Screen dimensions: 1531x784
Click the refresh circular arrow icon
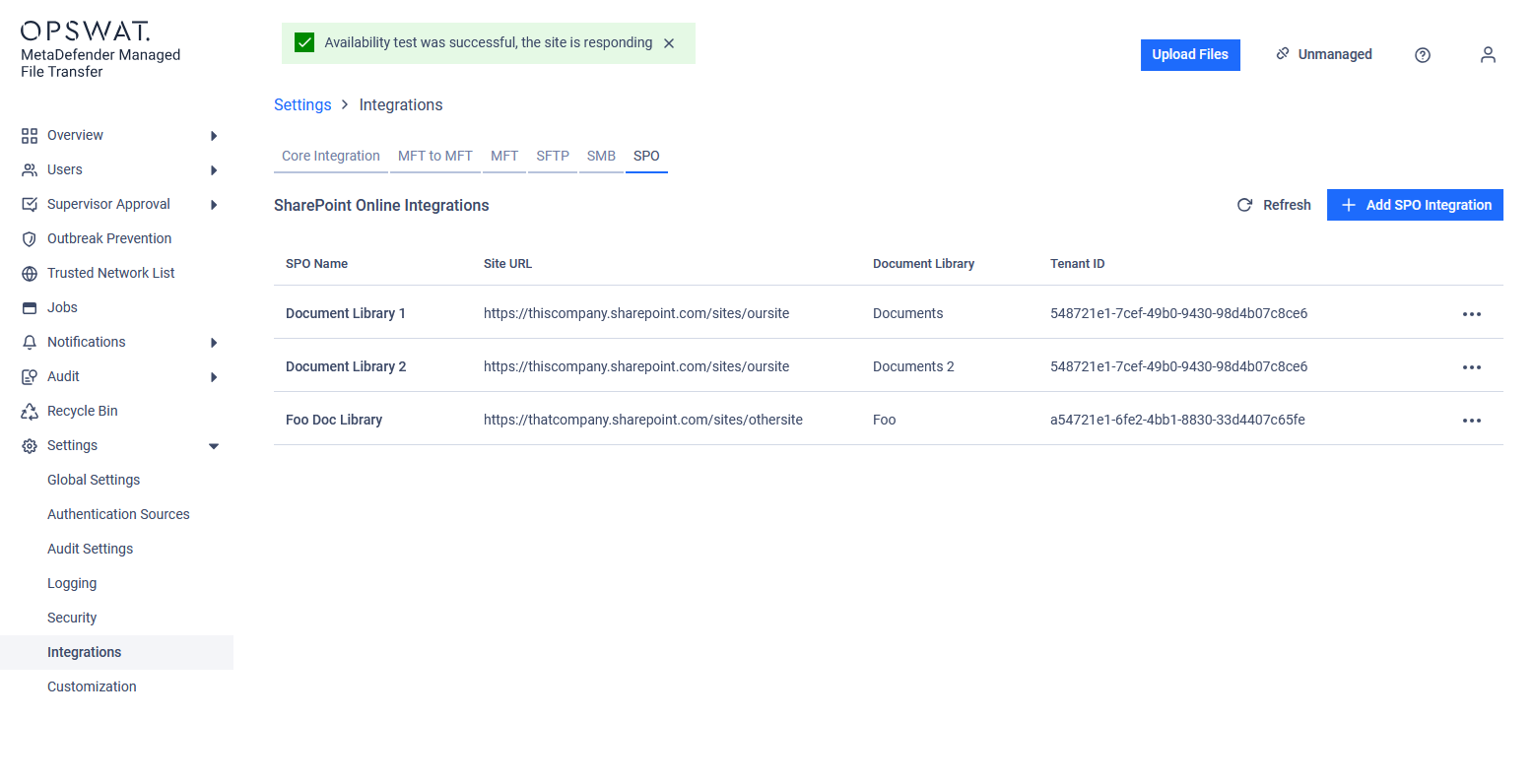point(1244,205)
